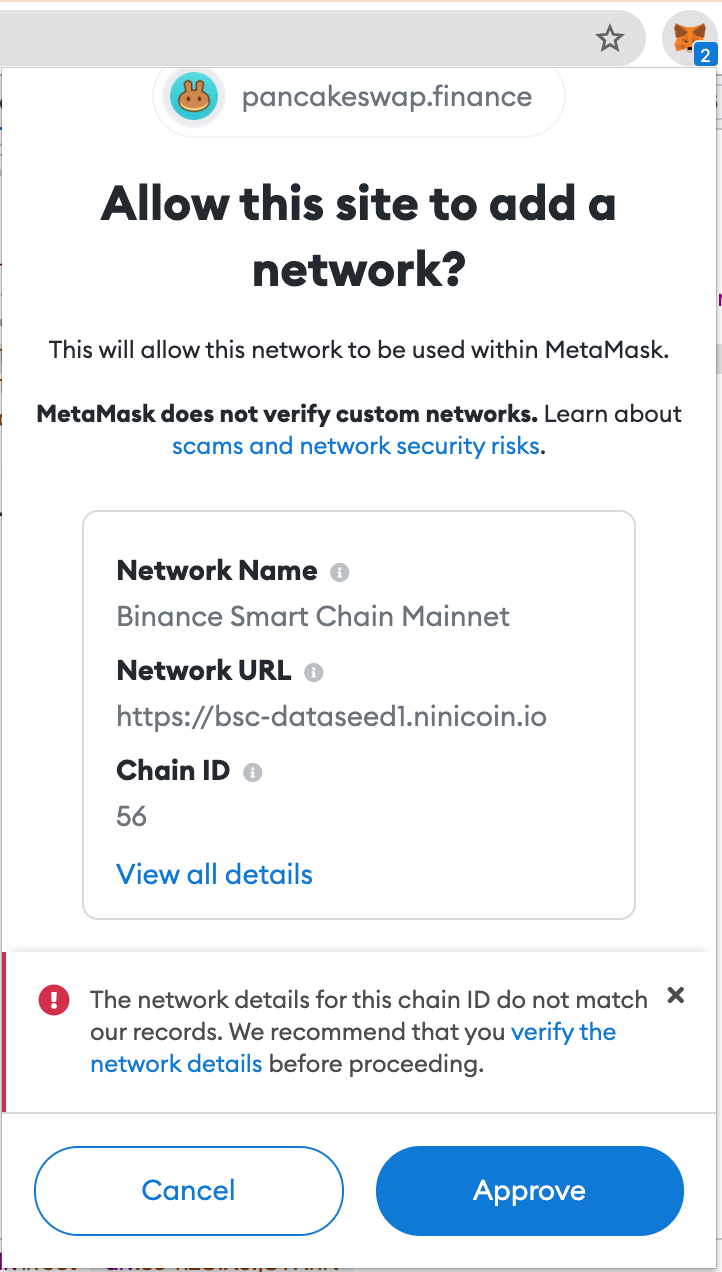Click the info icon beside Network Name
This screenshot has width=722, height=1272.
[340, 573]
